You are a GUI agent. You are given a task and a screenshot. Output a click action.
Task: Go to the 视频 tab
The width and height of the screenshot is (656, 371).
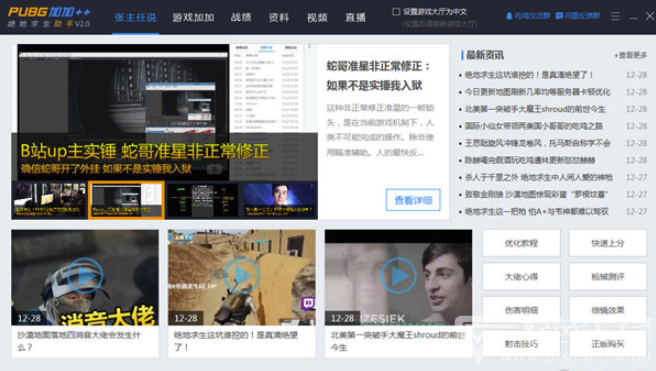click(317, 18)
